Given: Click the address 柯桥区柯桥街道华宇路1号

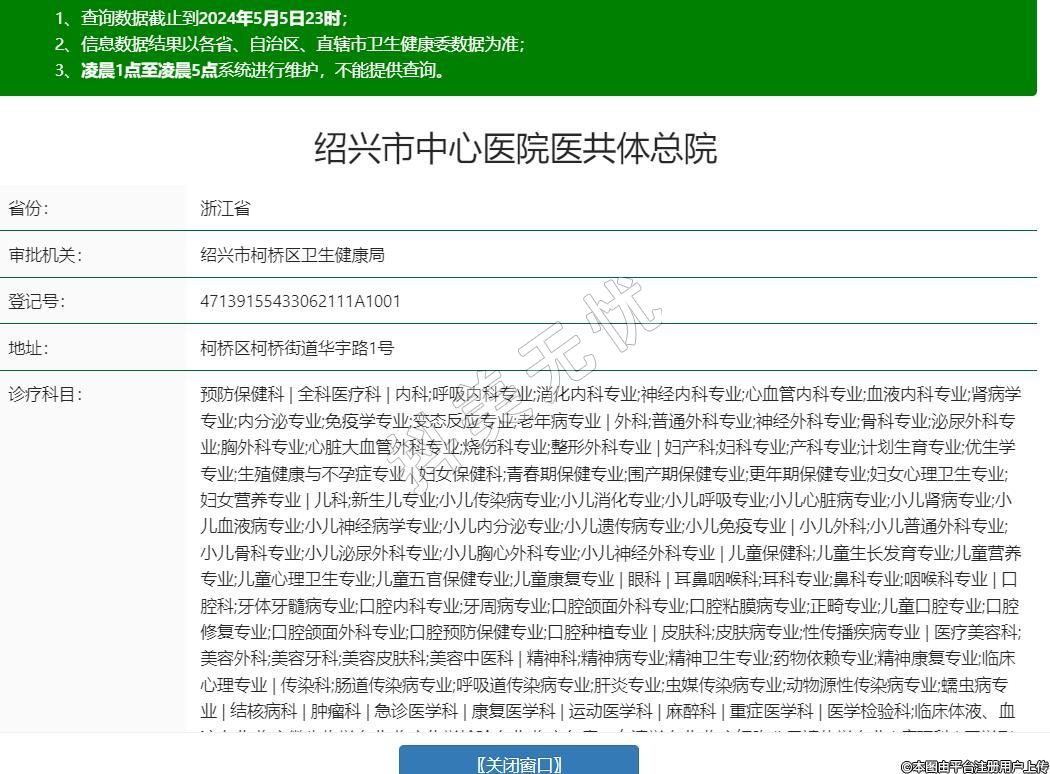Looking at the screenshot, I should tap(297, 348).
